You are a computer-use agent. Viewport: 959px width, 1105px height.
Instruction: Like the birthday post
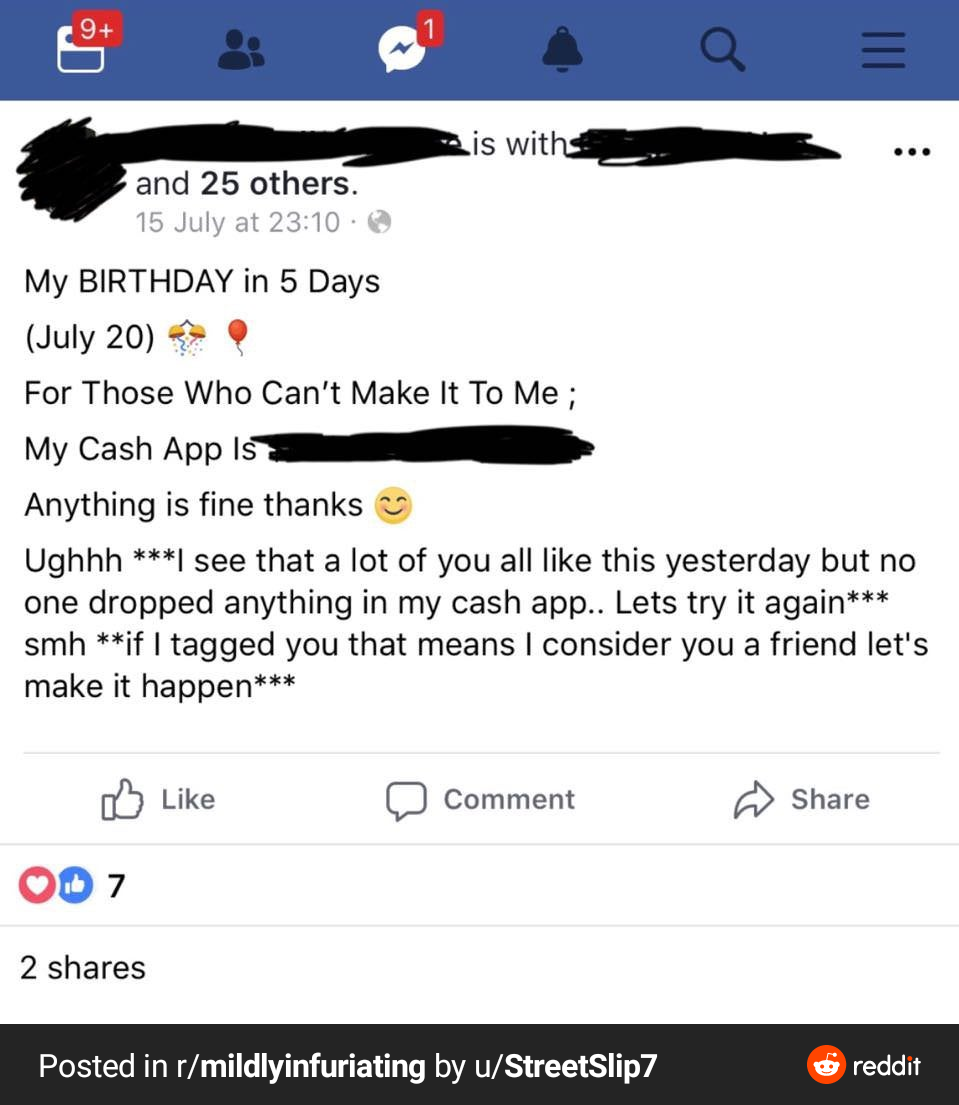[160, 800]
